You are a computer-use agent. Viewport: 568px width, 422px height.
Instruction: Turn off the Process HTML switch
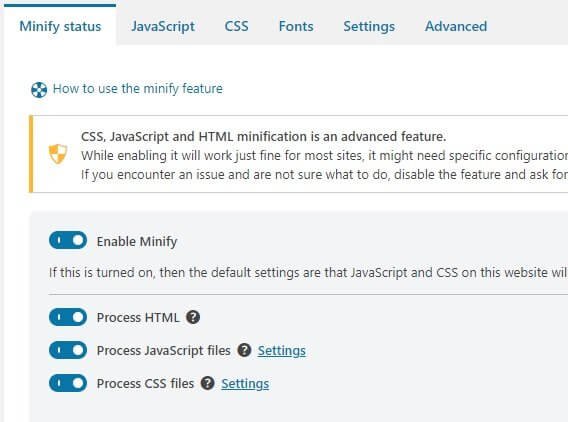coord(68,317)
